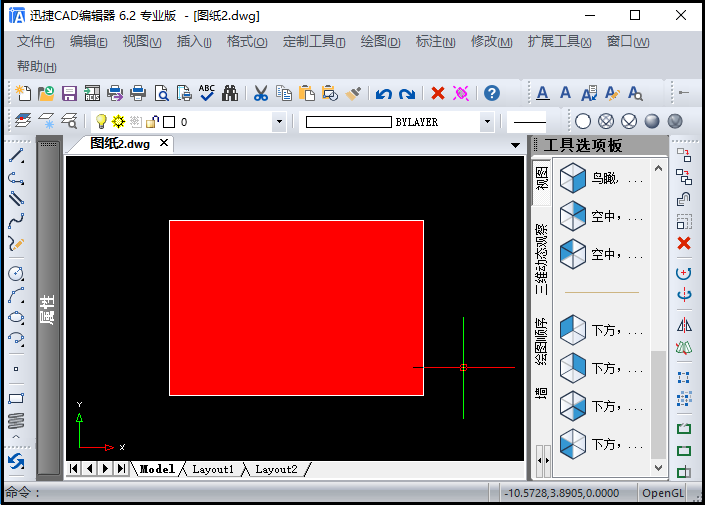Jump to first layout tab arrow
Viewport: 705px width, 505px height.
click(74, 469)
